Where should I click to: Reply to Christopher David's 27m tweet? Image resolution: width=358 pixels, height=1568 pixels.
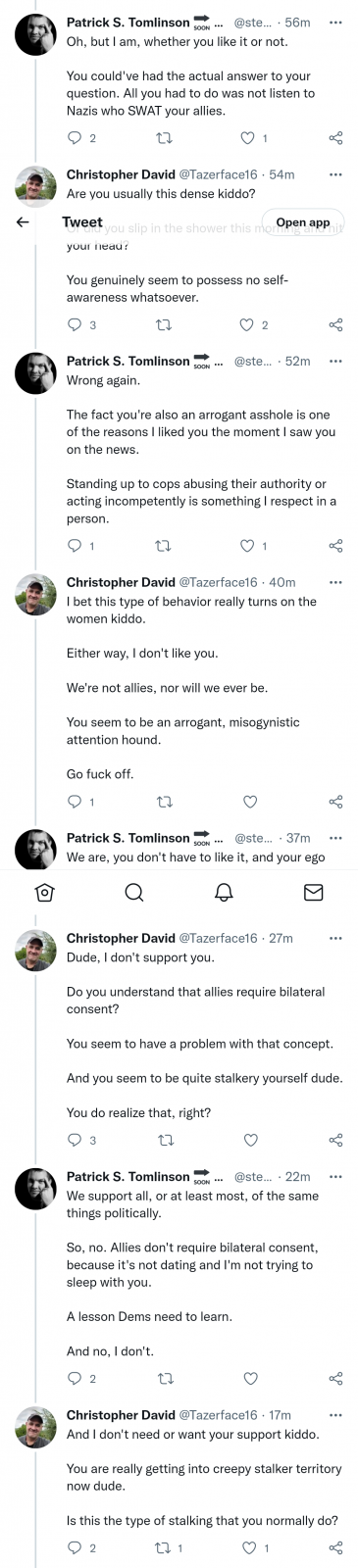pos(75,1140)
